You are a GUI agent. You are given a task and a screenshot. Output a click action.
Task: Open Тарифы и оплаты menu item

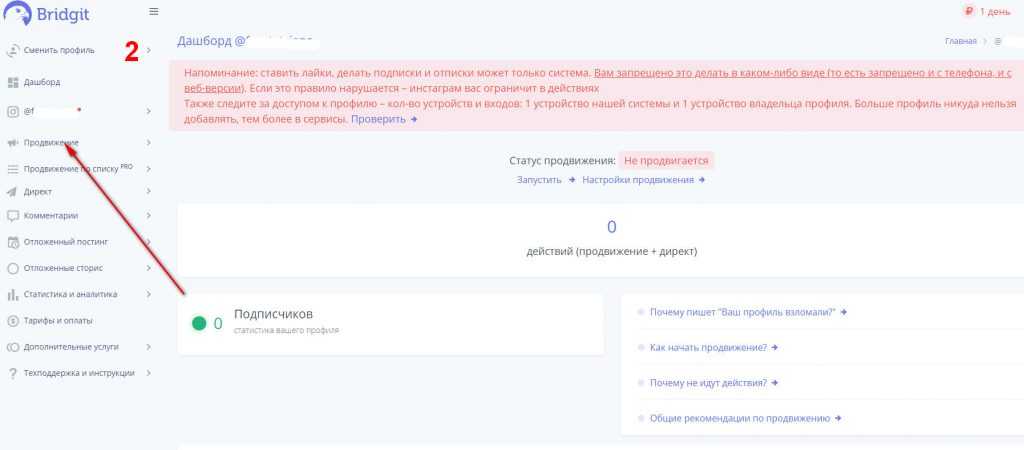coord(58,321)
